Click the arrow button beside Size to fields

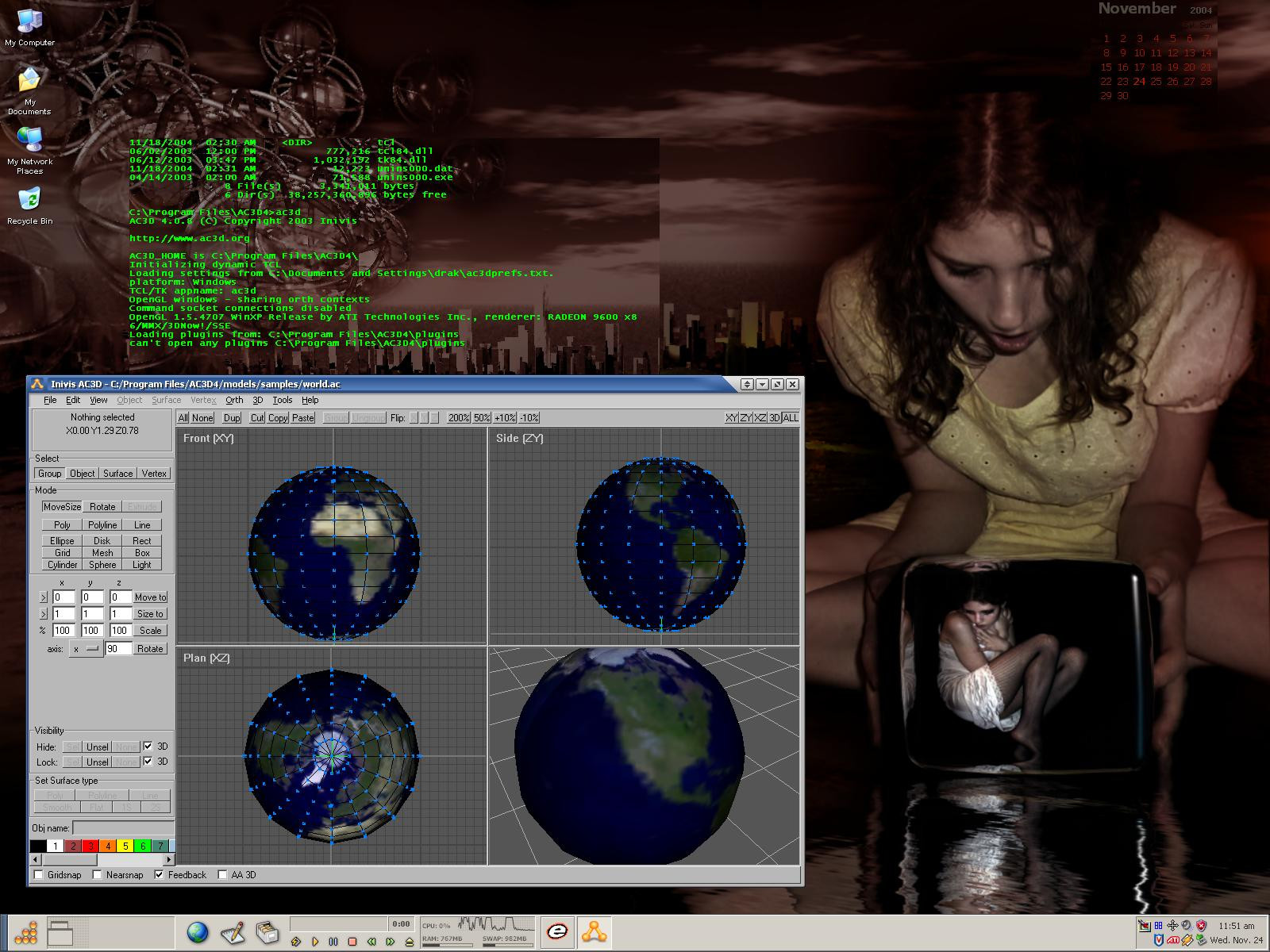click(x=44, y=614)
